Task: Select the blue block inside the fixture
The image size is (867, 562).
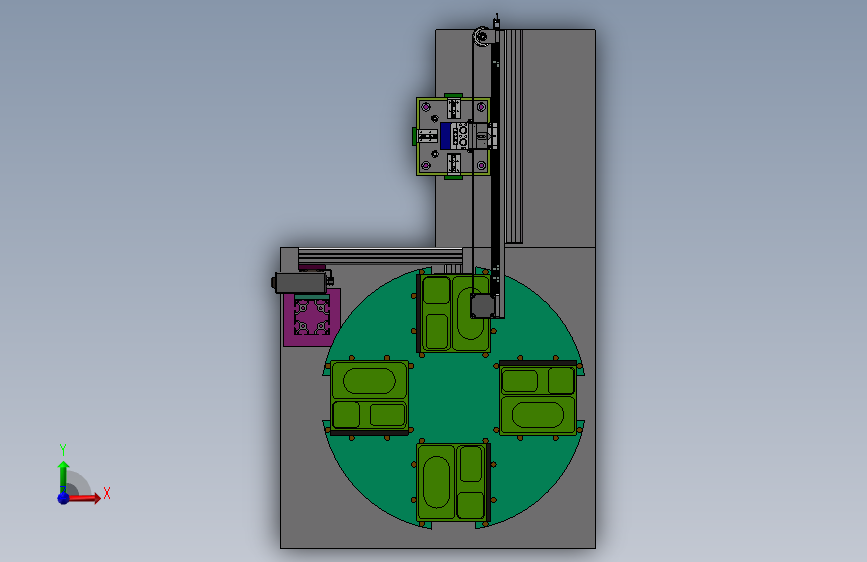Action: point(446,136)
